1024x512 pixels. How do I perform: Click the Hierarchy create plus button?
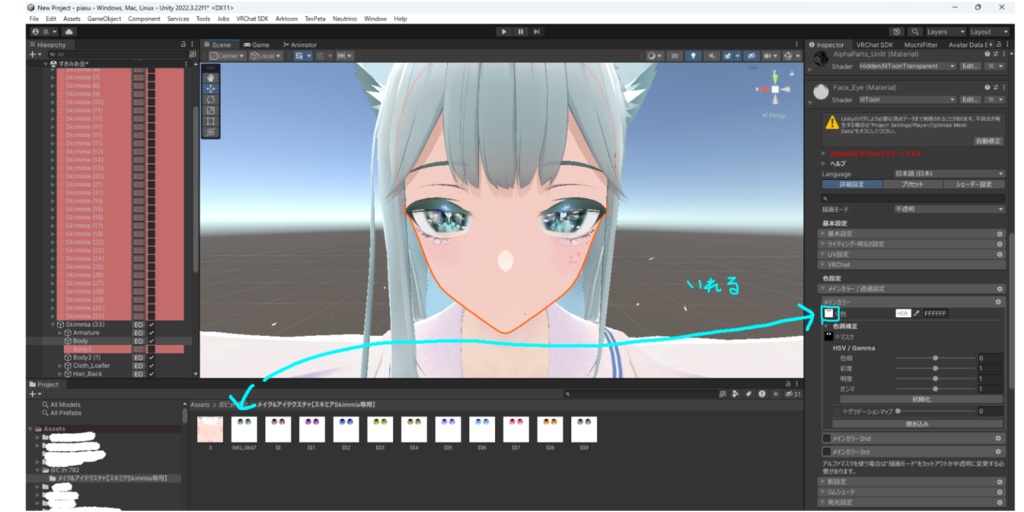point(33,55)
